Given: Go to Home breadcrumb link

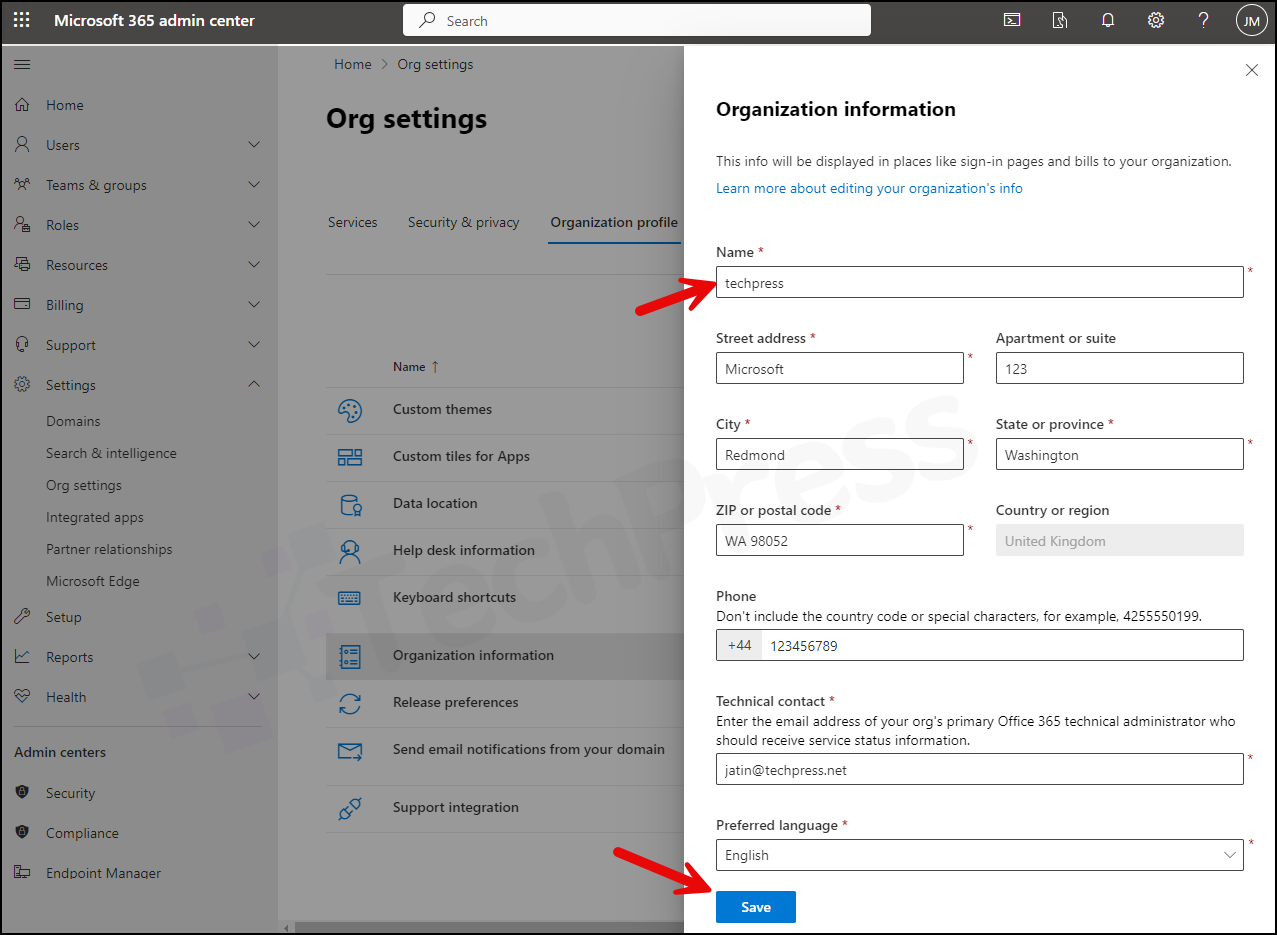Looking at the screenshot, I should tap(353, 64).
